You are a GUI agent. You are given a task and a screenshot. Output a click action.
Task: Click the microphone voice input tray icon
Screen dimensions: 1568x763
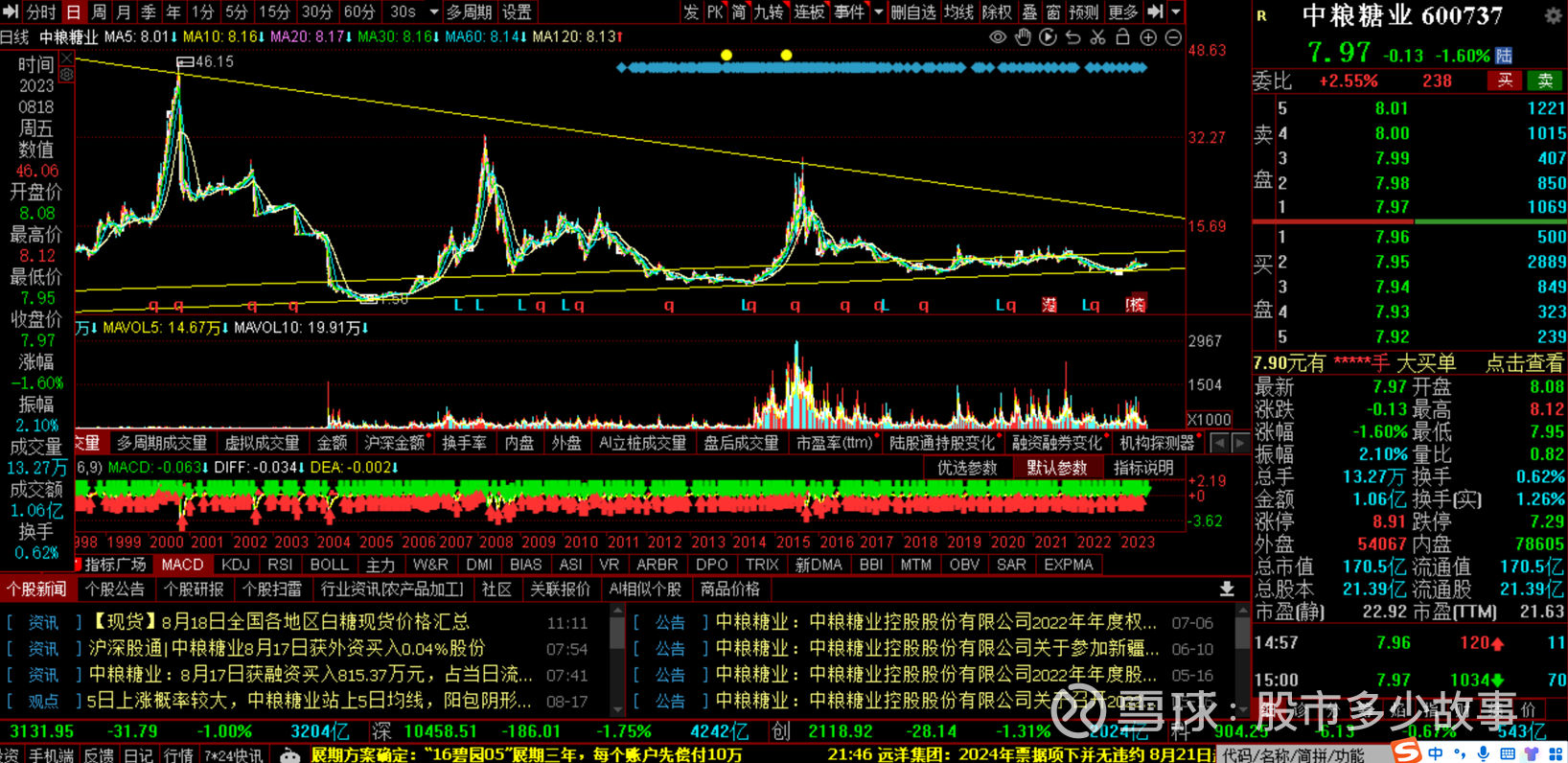click(x=1483, y=754)
